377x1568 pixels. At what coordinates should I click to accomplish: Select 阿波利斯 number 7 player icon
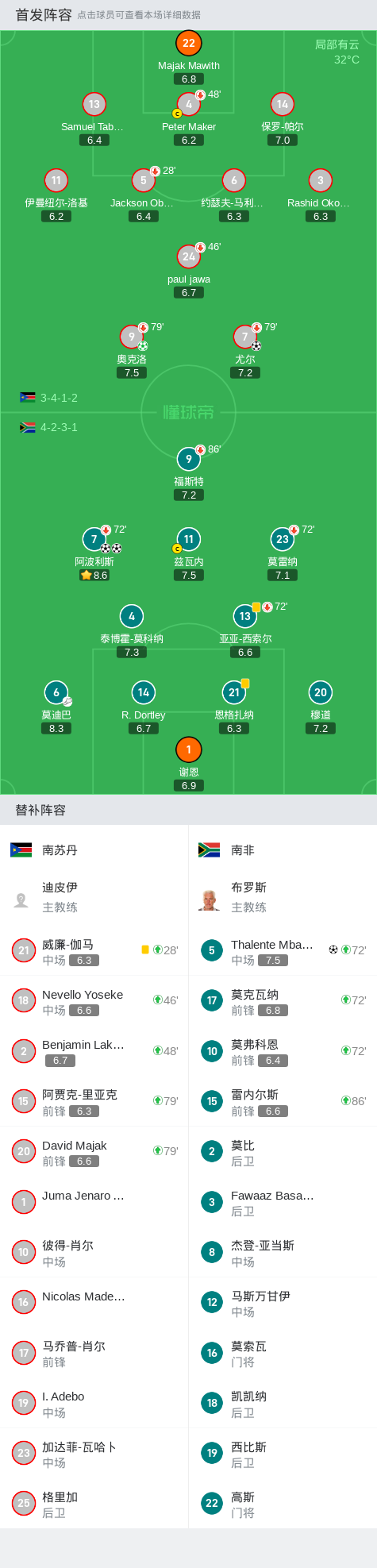click(94, 539)
